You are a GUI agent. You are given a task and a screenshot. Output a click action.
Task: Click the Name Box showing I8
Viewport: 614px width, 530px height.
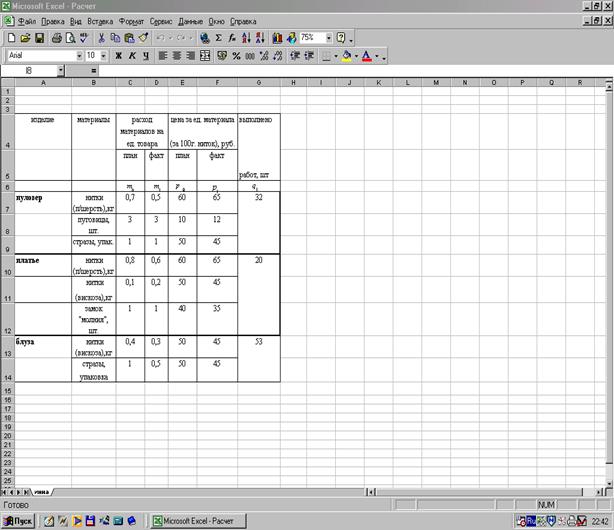click(28, 71)
